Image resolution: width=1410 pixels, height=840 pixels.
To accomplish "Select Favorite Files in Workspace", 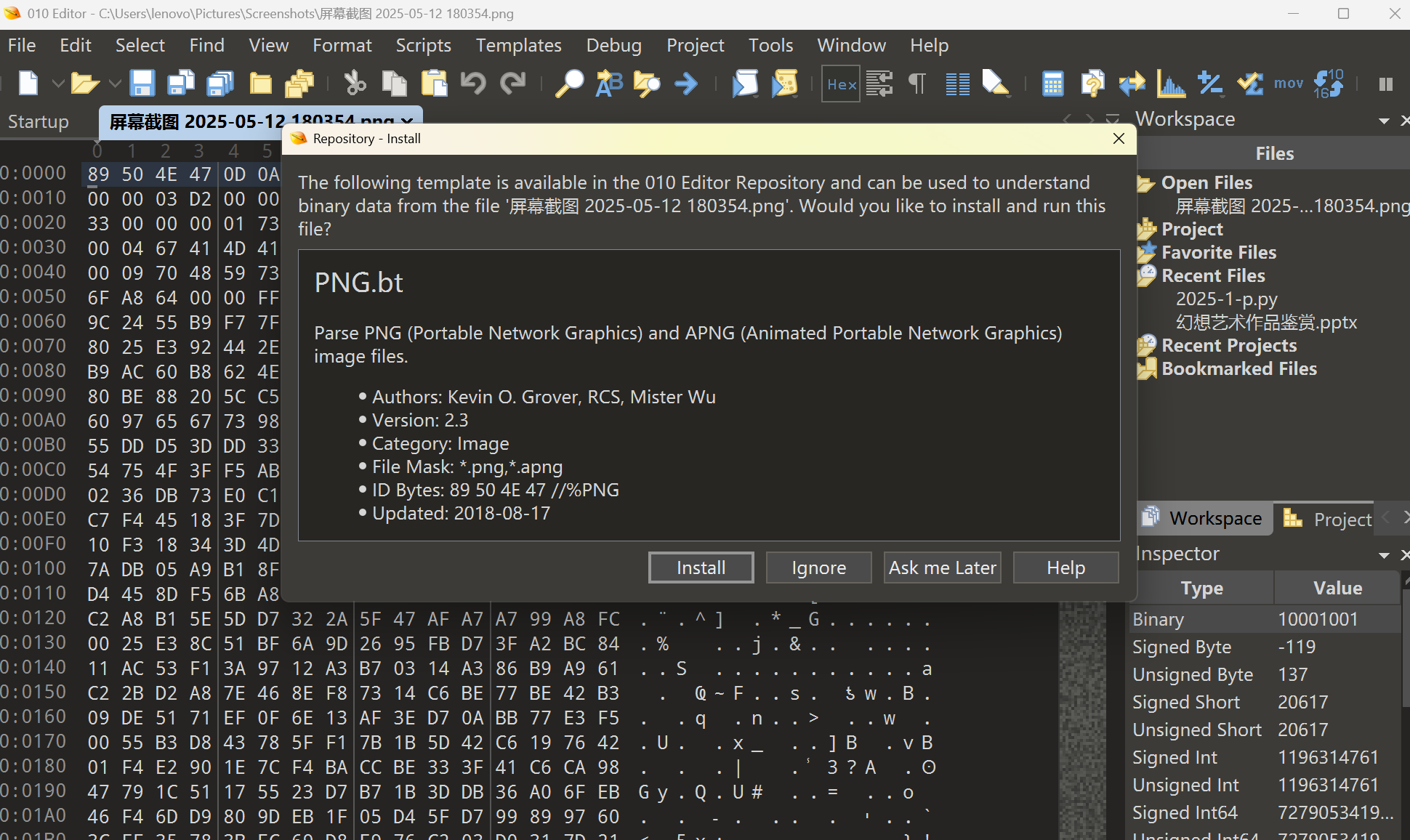I will [x=1219, y=252].
